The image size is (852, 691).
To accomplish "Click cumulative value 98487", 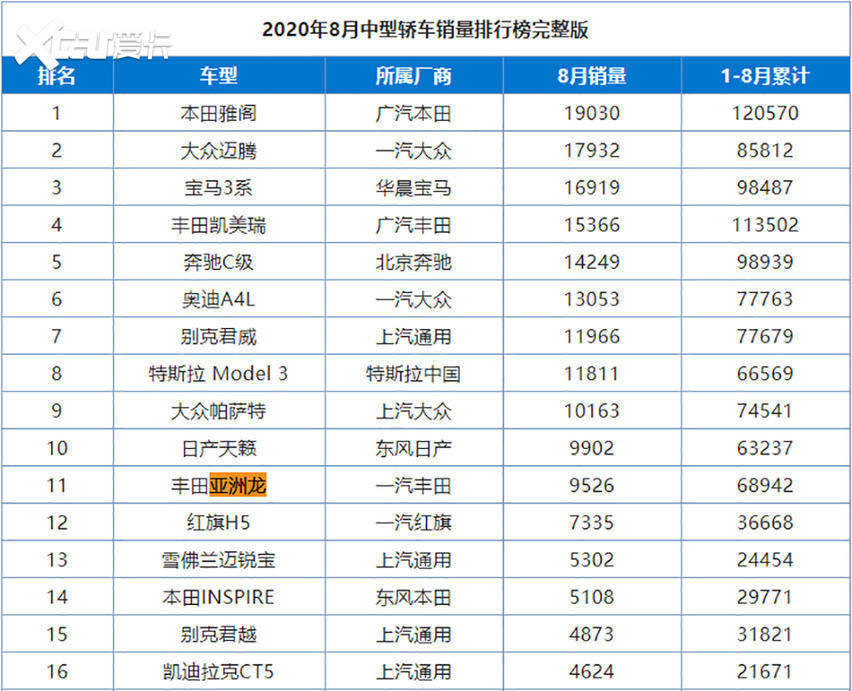I will point(765,187).
